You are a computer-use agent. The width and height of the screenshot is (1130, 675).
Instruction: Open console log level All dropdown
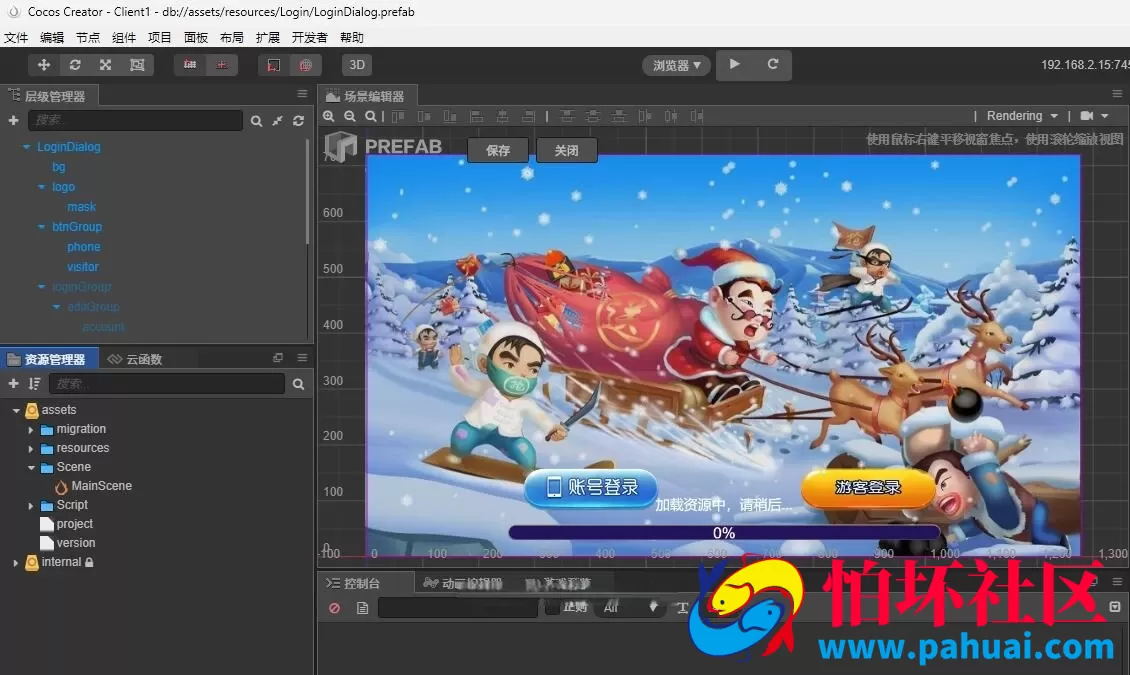pos(631,608)
